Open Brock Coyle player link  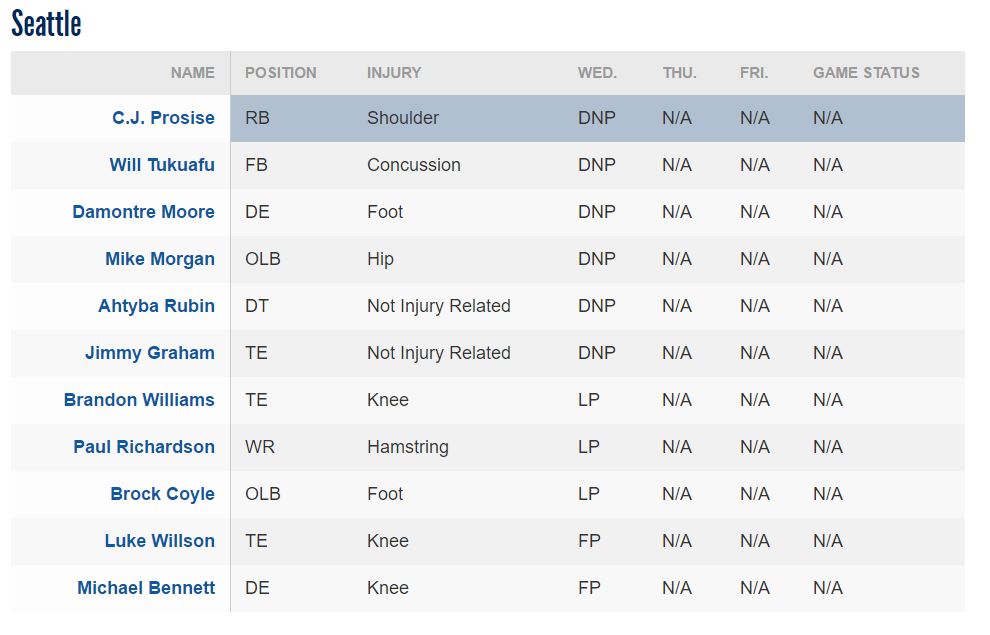click(163, 494)
